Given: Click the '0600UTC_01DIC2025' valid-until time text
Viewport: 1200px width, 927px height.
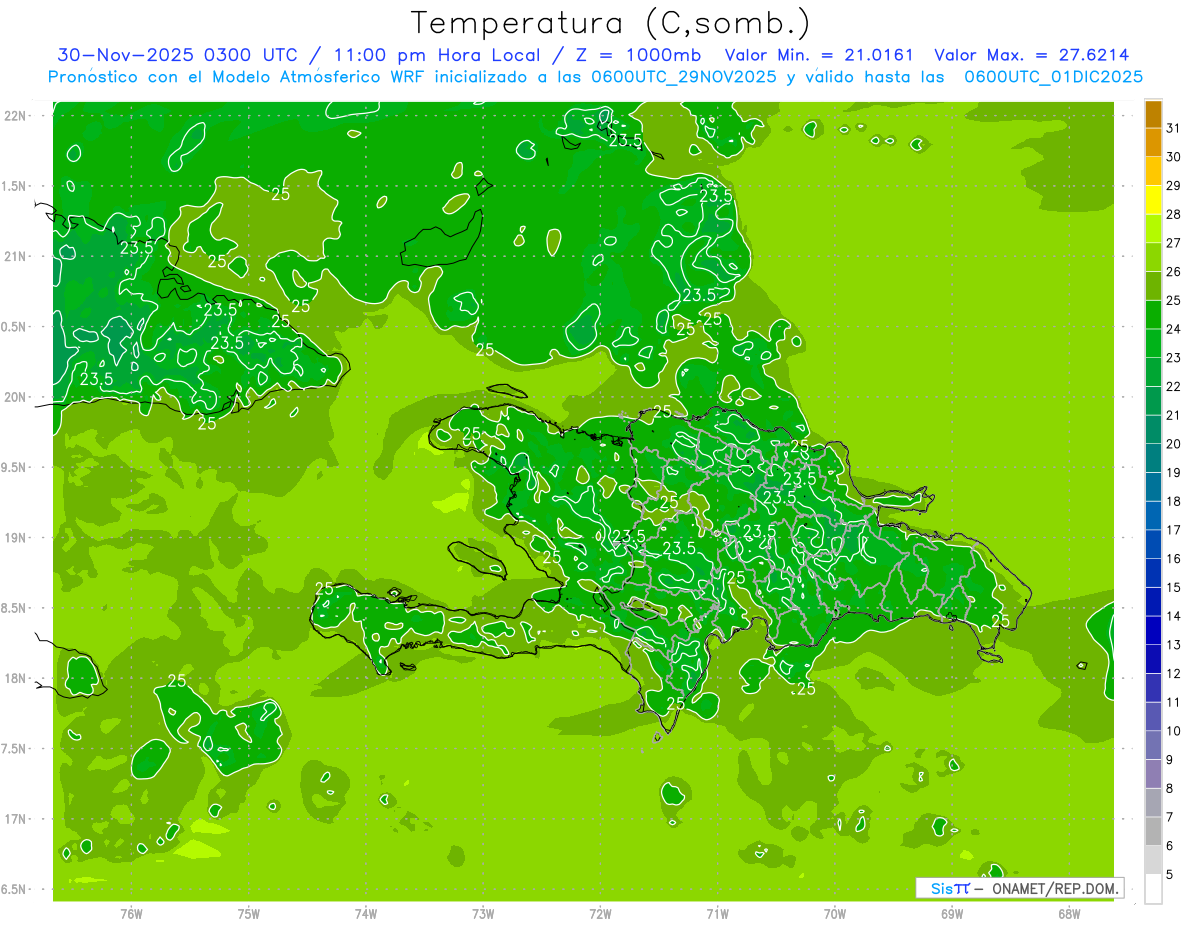Looking at the screenshot, I should (x=1053, y=76).
